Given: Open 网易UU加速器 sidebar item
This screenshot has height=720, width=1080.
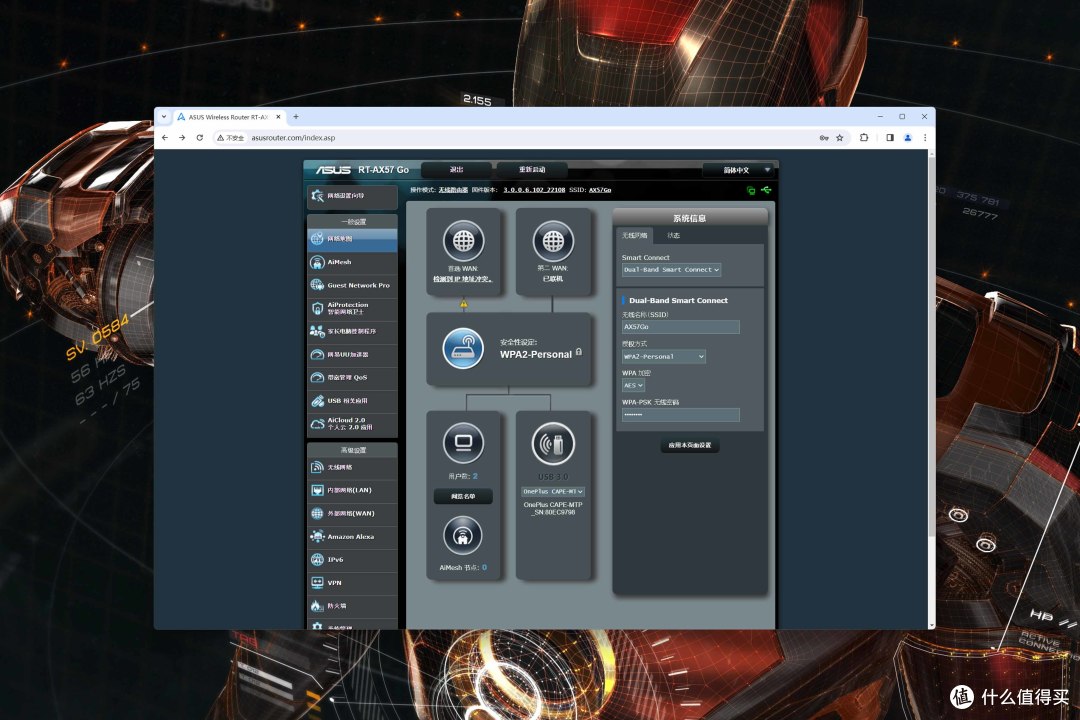Looking at the screenshot, I should 352,354.
